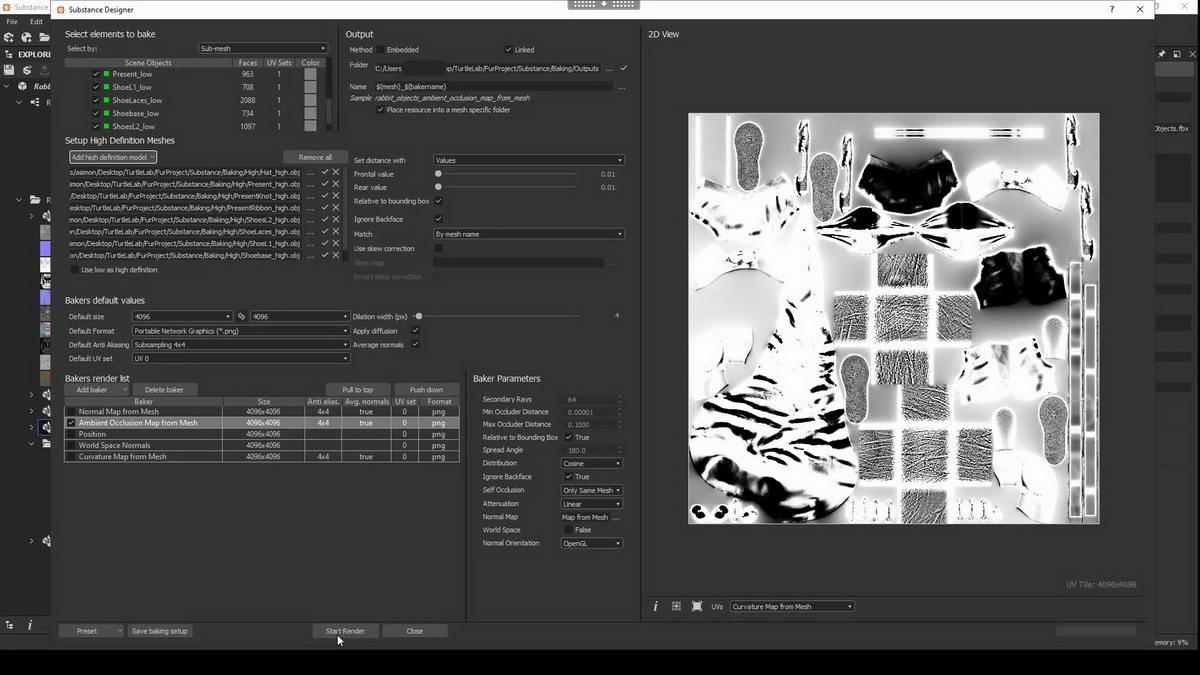Open the Add baker menu
The image size is (1200, 675).
click(97, 390)
